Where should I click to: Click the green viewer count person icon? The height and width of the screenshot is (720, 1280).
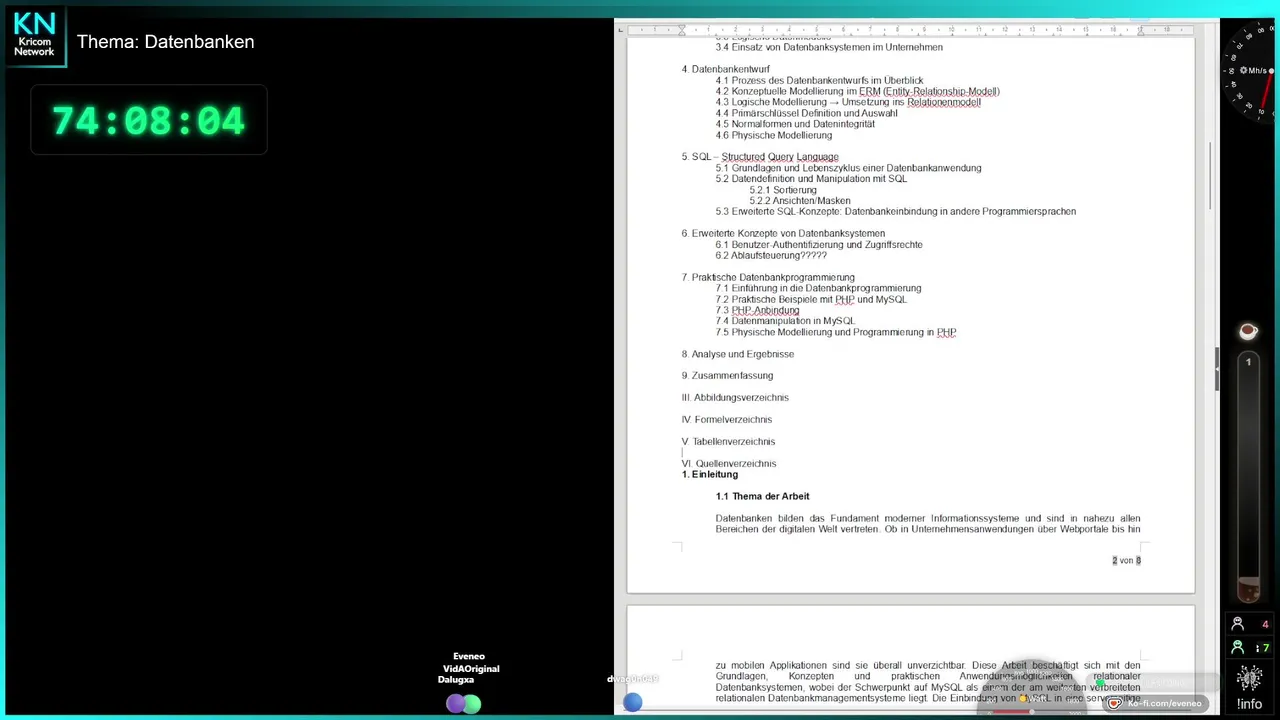pyautogui.click(x=1237, y=648)
